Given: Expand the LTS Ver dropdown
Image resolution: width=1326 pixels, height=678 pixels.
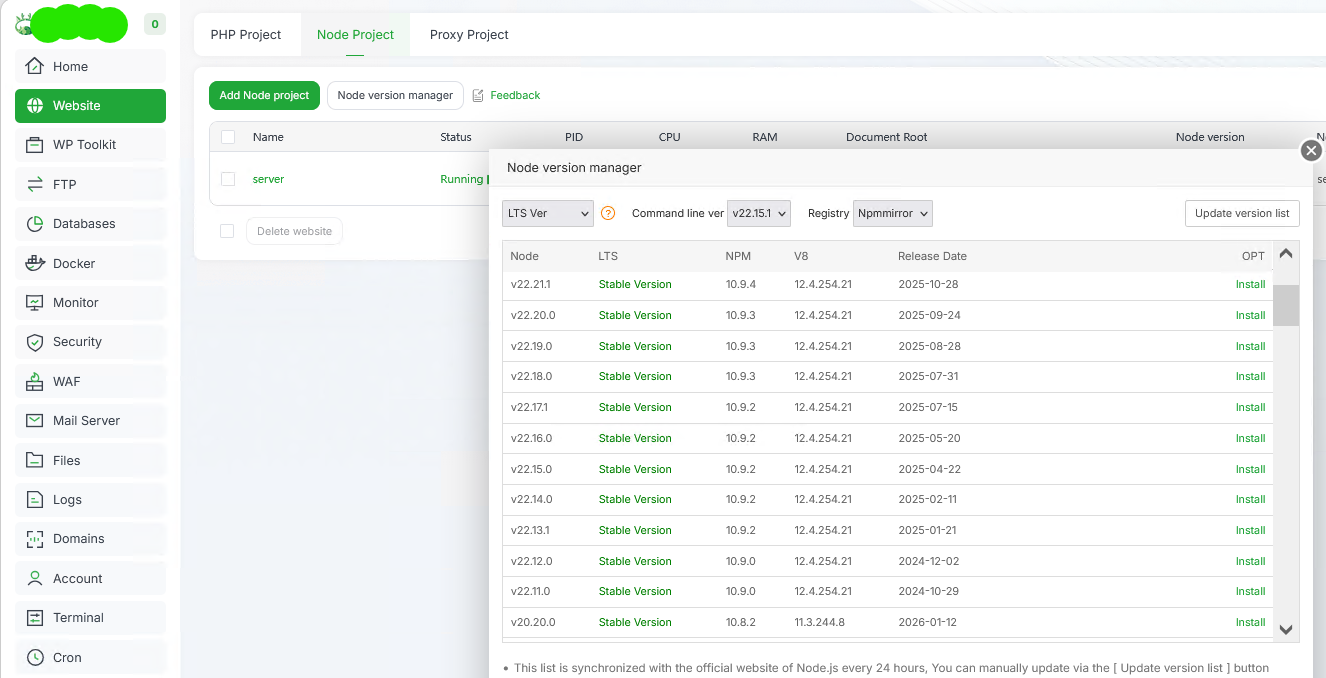Looking at the screenshot, I should 547,213.
